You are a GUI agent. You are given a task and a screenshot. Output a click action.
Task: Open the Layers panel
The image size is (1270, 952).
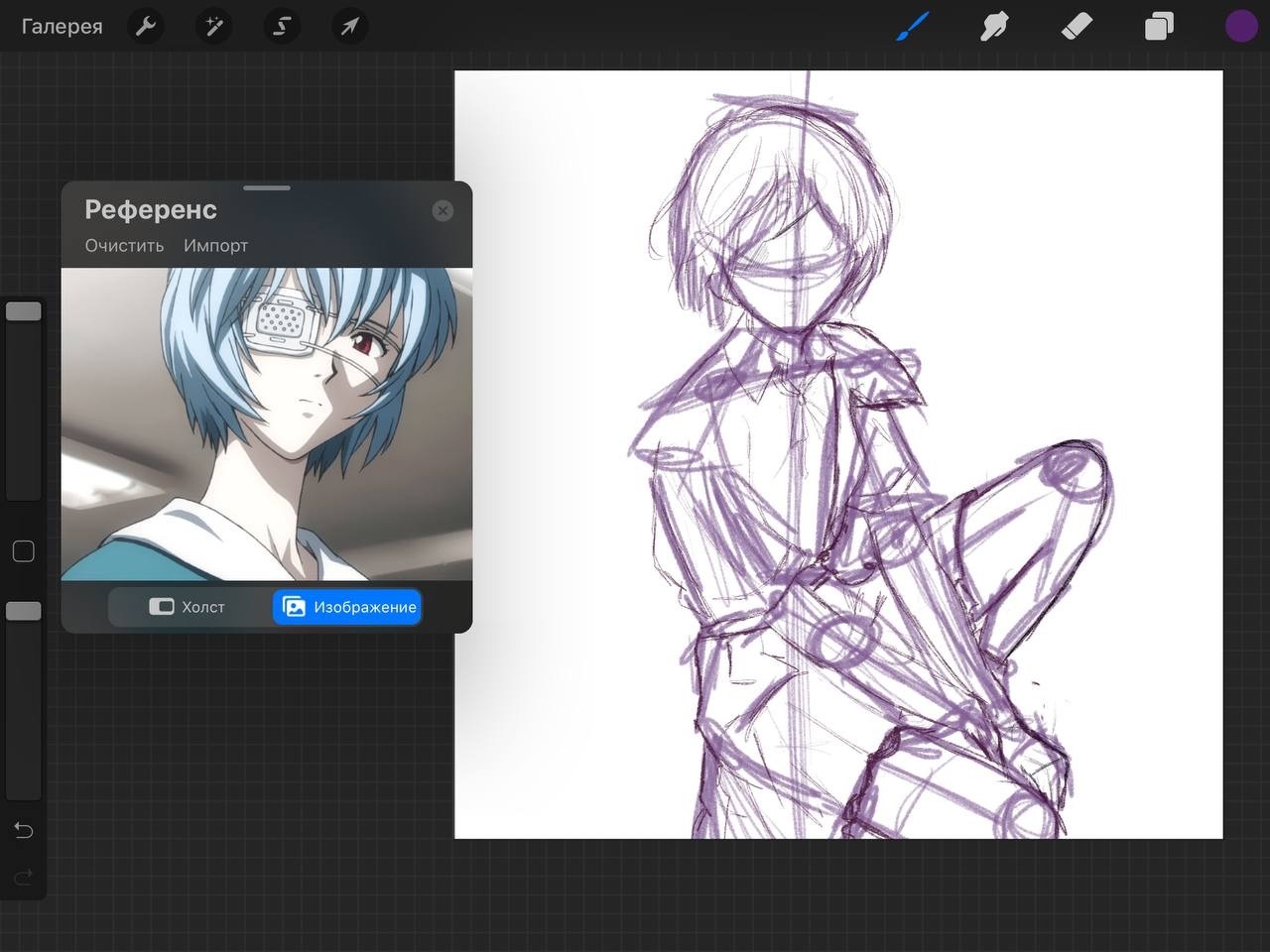pos(1159,26)
